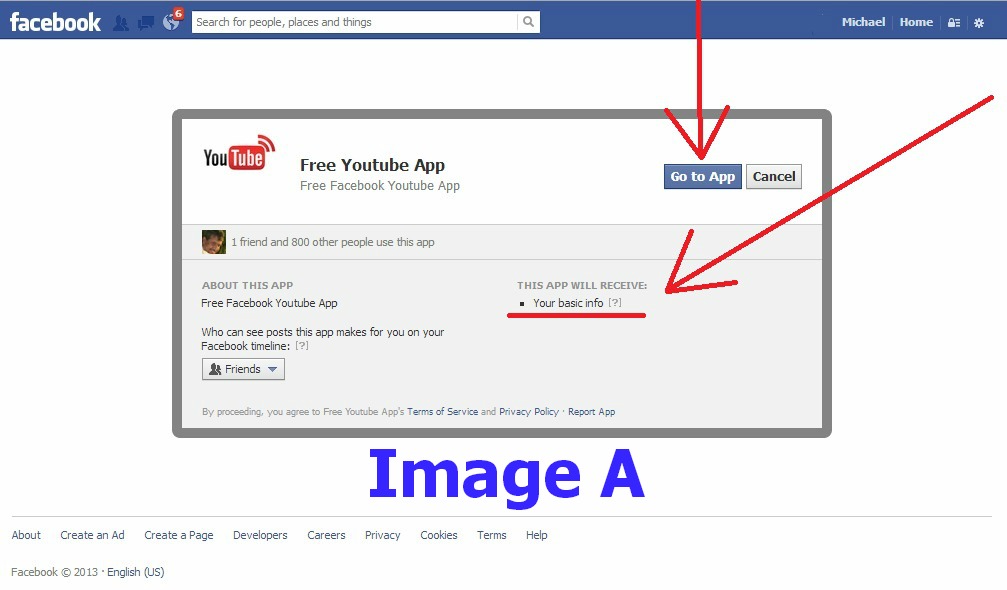Click the Go to App button

click(x=703, y=177)
